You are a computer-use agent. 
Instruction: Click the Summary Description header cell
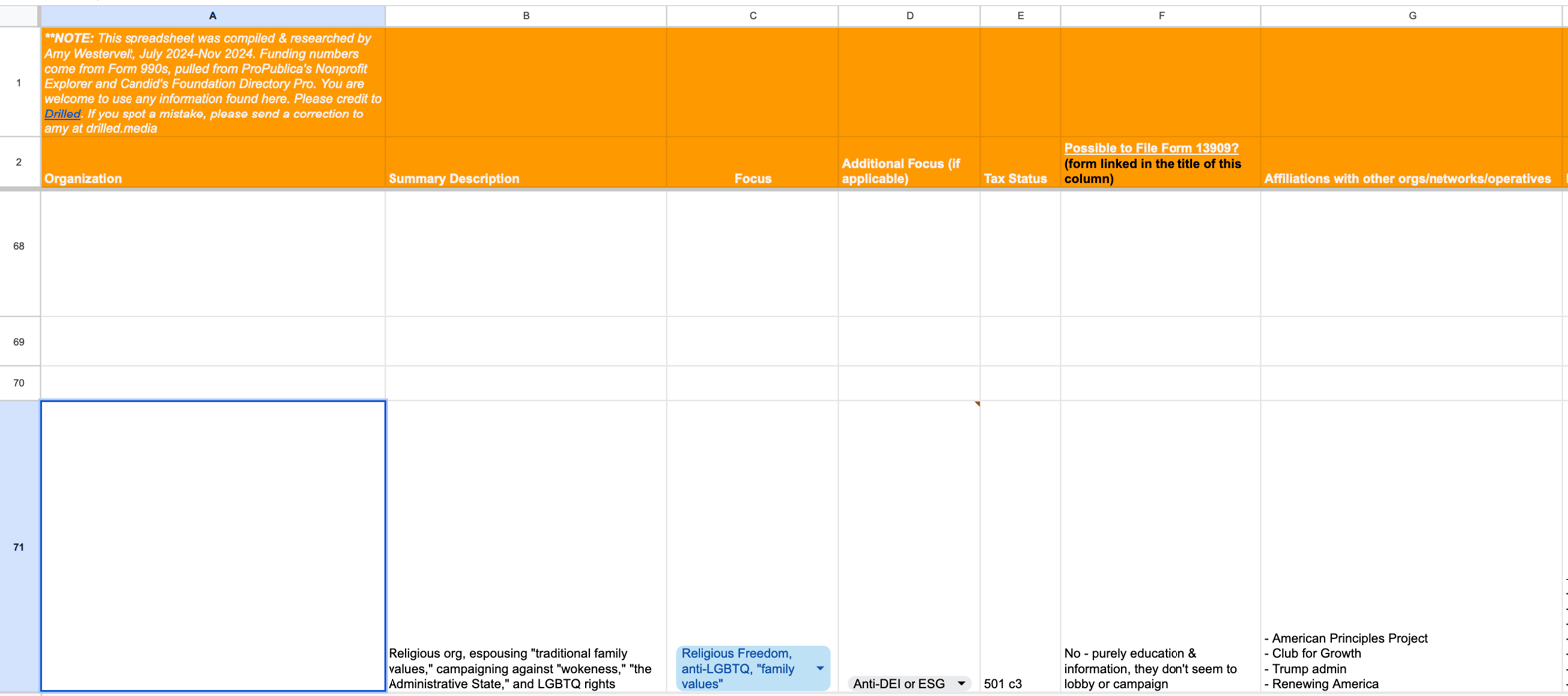[x=526, y=162]
